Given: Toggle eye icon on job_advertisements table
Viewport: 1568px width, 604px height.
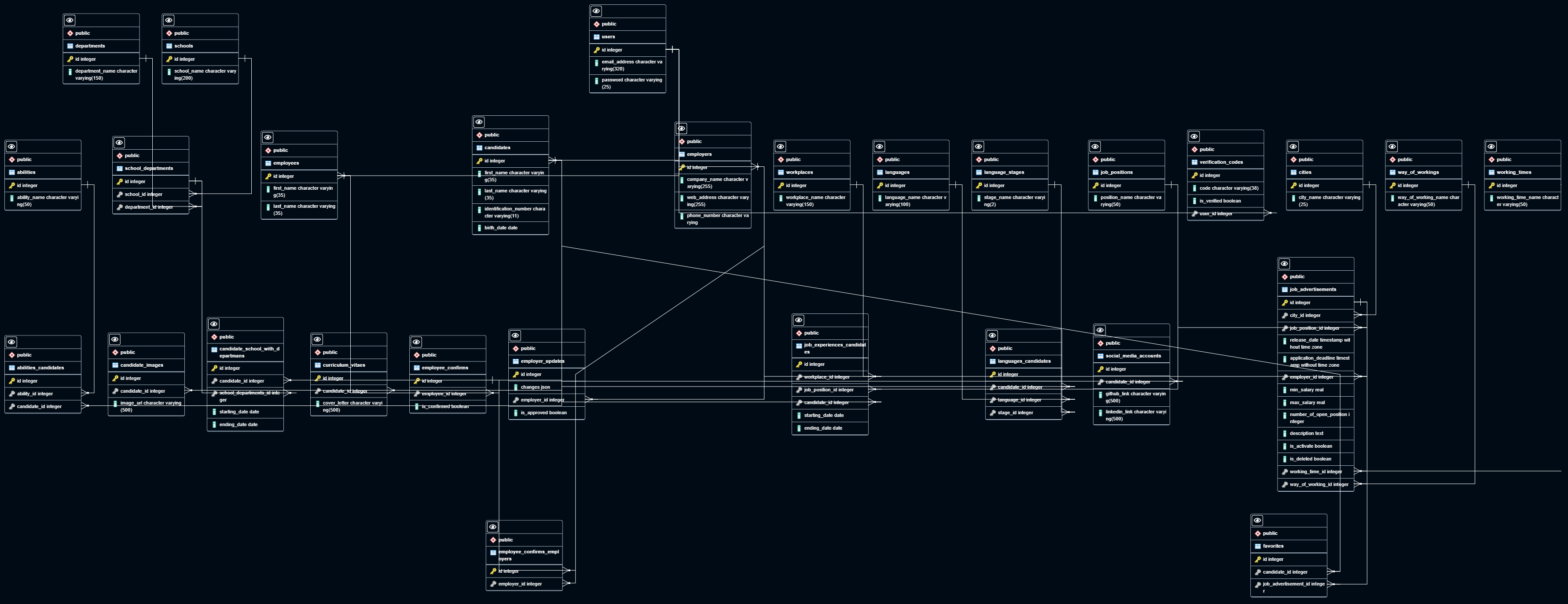Looking at the screenshot, I should pos(1284,264).
